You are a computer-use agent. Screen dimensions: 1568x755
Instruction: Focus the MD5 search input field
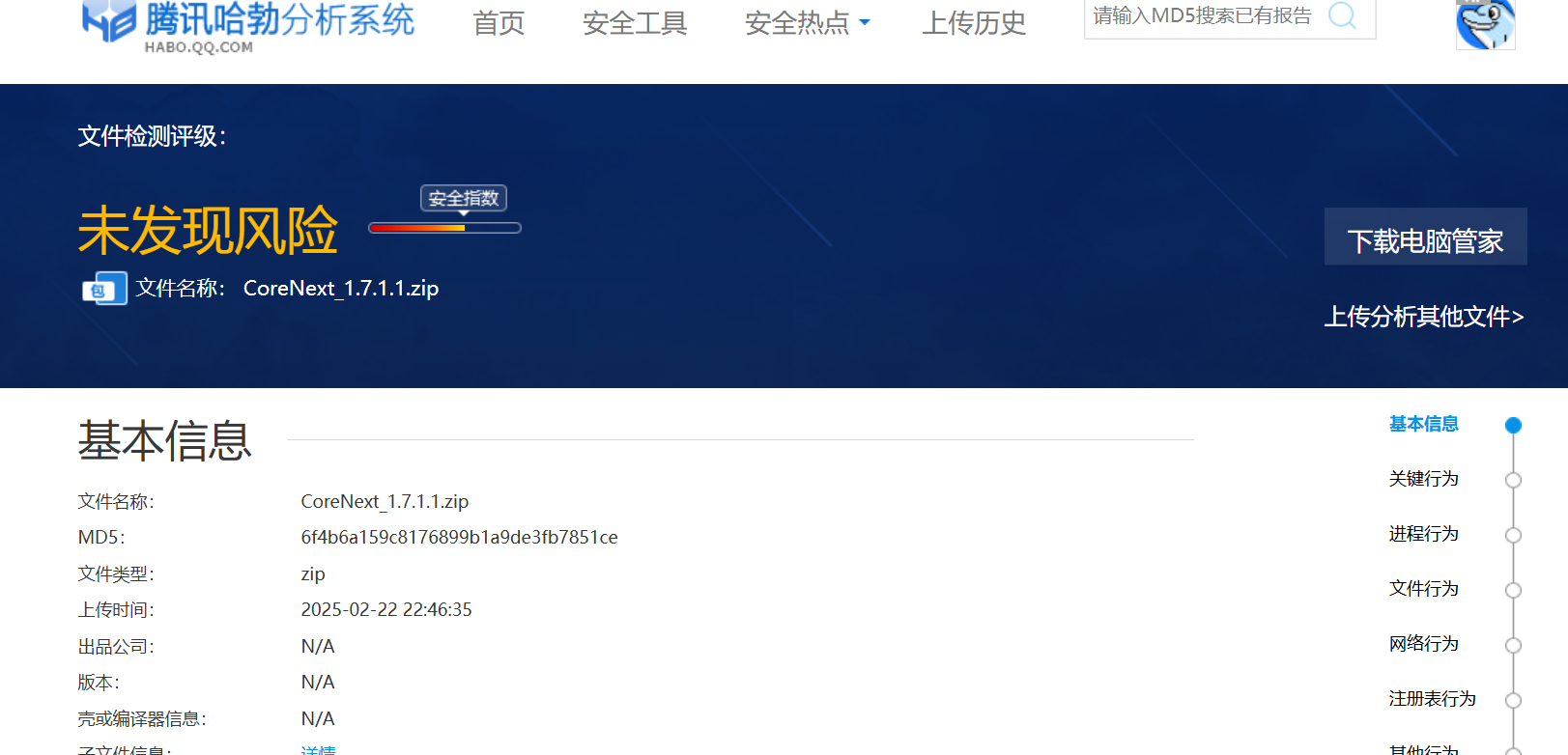[x=1203, y=16]
